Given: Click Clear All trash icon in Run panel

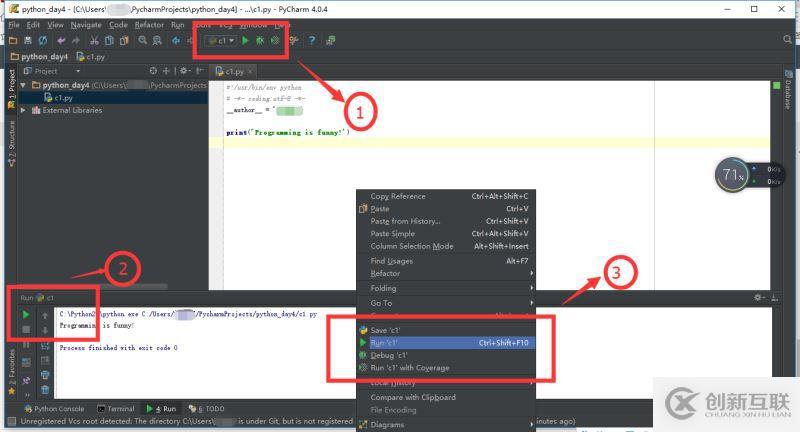Looking at the screenshot, I should pyautogui.click(x=45, y=390).
